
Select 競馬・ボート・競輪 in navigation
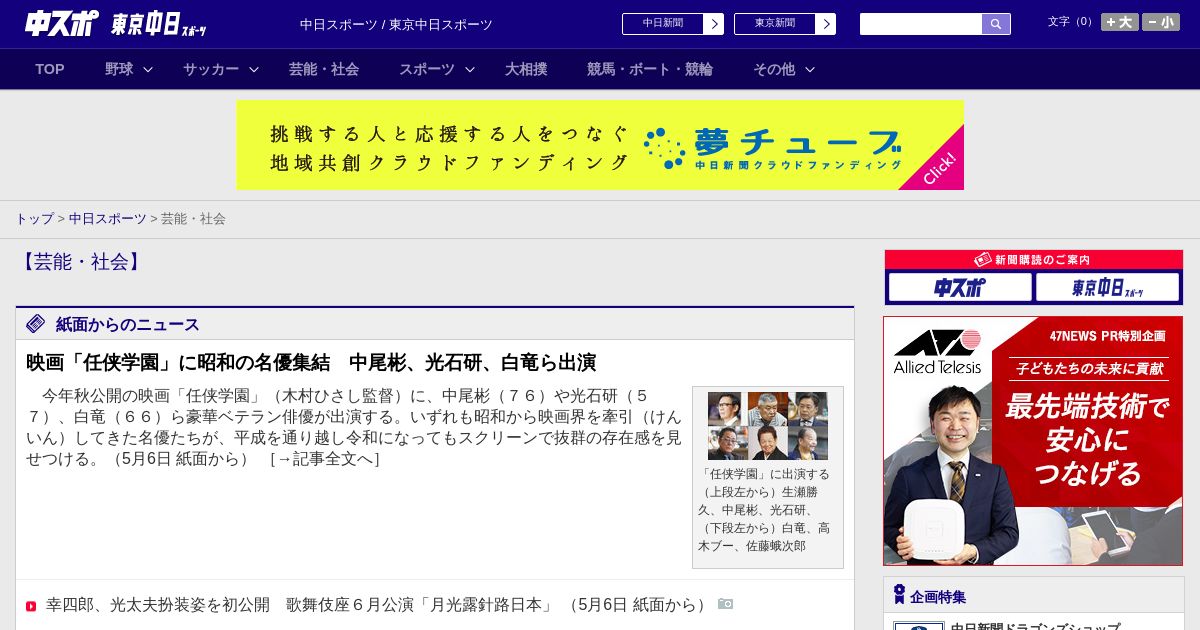click(650, 69)
